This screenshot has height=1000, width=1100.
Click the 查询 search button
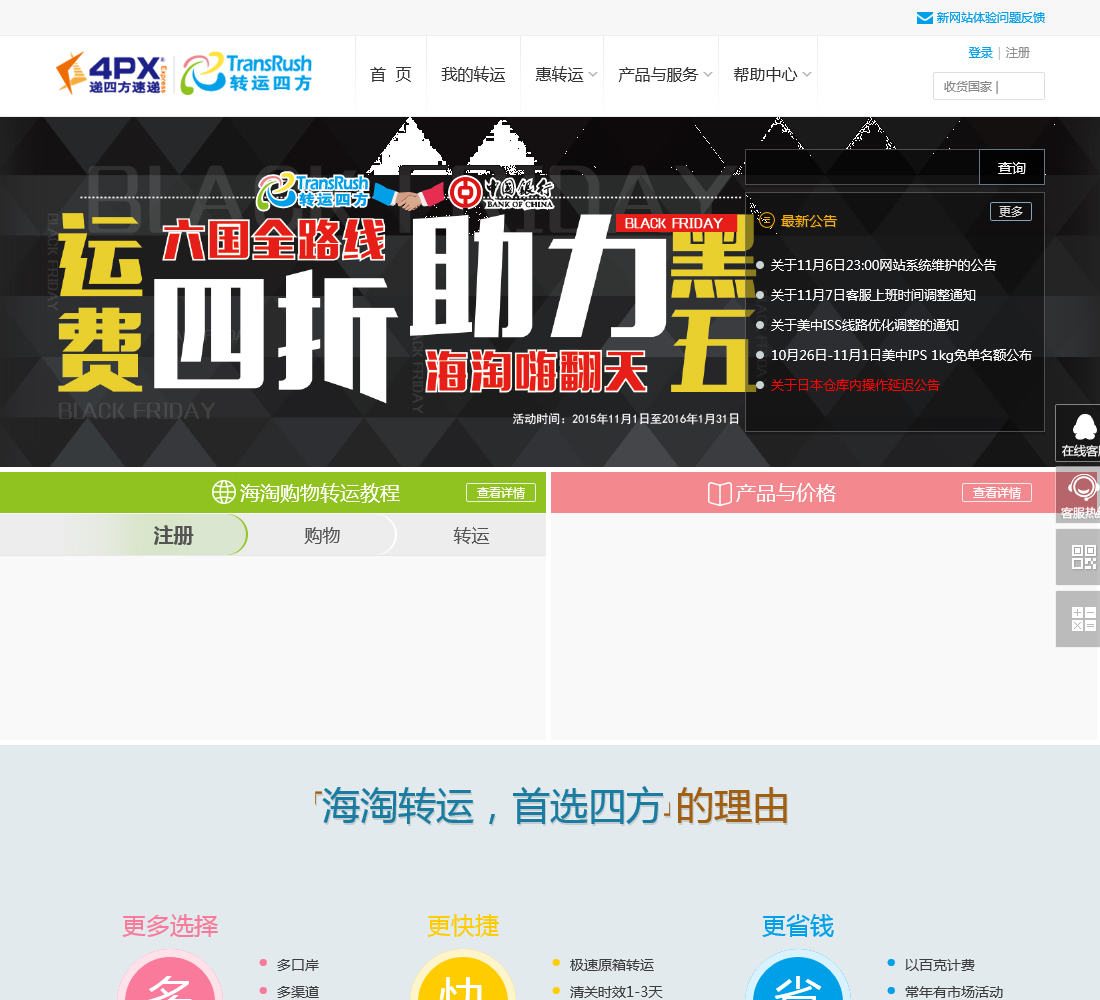click(1012, 167)
